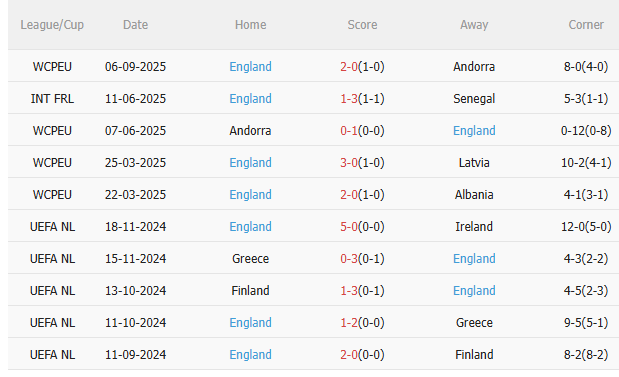Click England in the 11-09-2024 Finland row
The image size is (619, 377).
[250, 354]
